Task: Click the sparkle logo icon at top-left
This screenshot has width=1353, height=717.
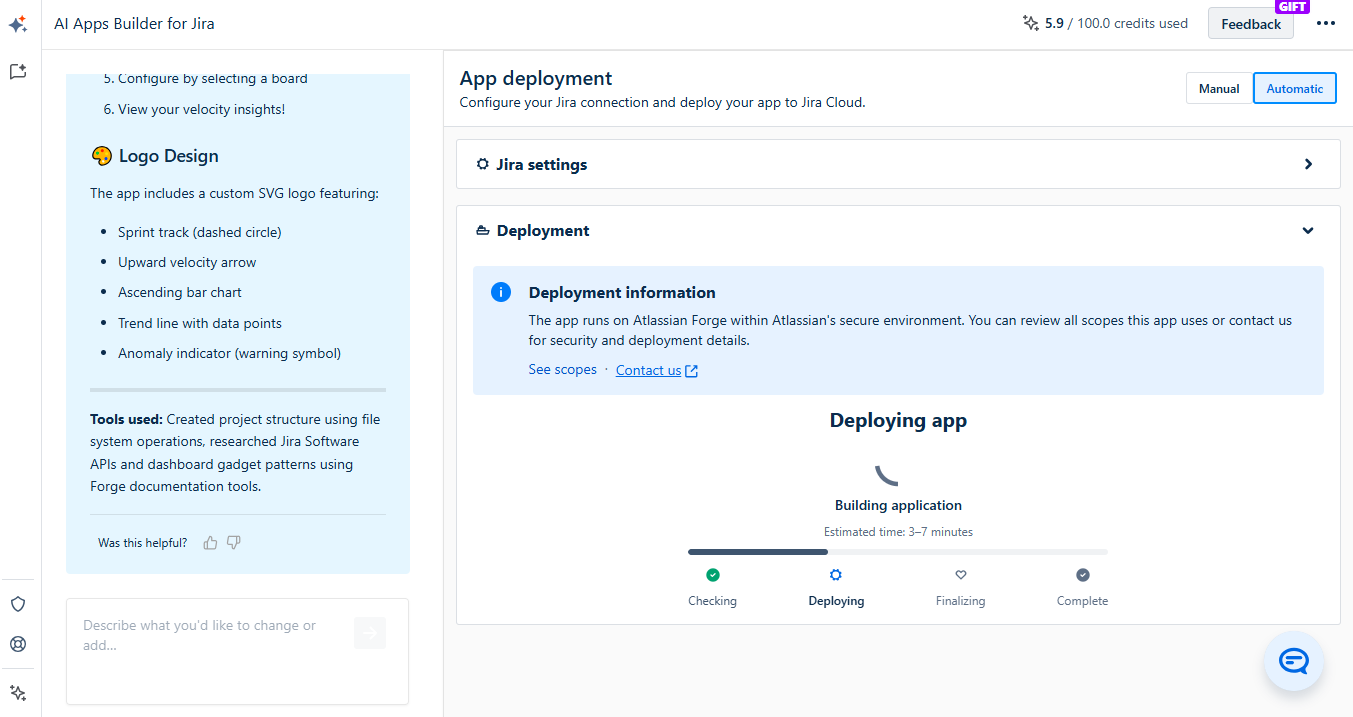Action: point(18,24)
